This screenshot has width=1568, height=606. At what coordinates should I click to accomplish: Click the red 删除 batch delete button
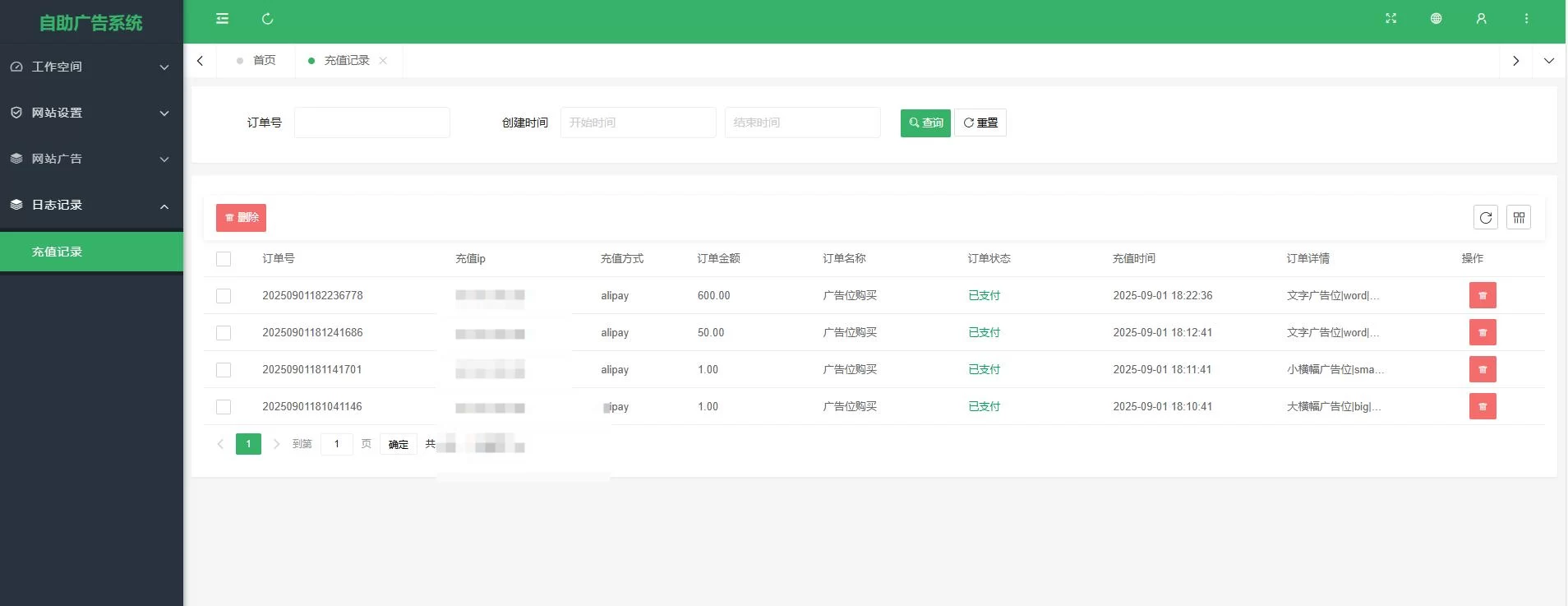[x=241, y=217]
